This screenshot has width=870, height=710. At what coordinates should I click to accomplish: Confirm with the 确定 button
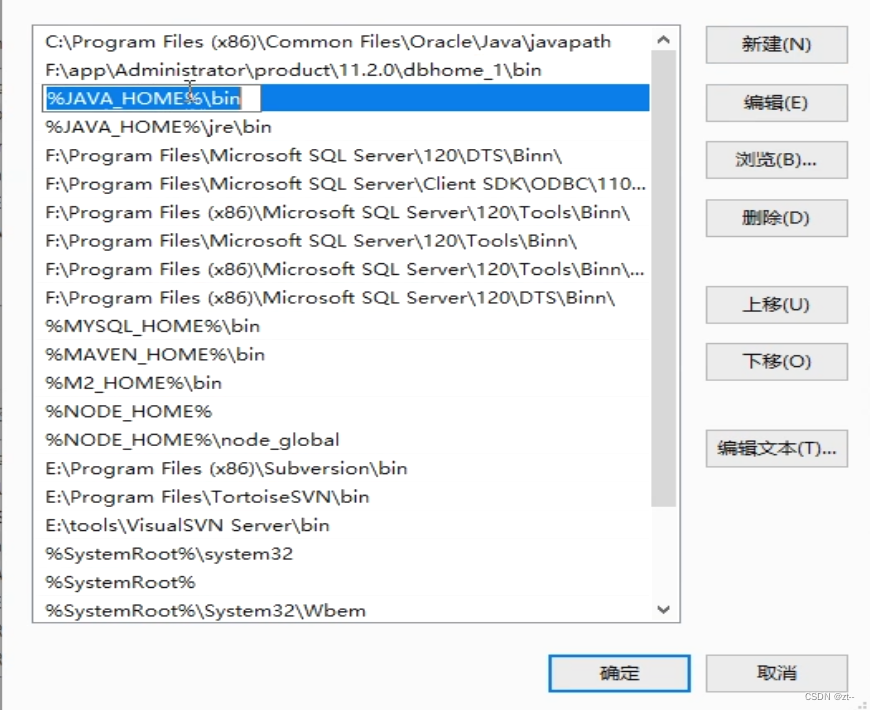pyautogui.click(x=619, y=673)
